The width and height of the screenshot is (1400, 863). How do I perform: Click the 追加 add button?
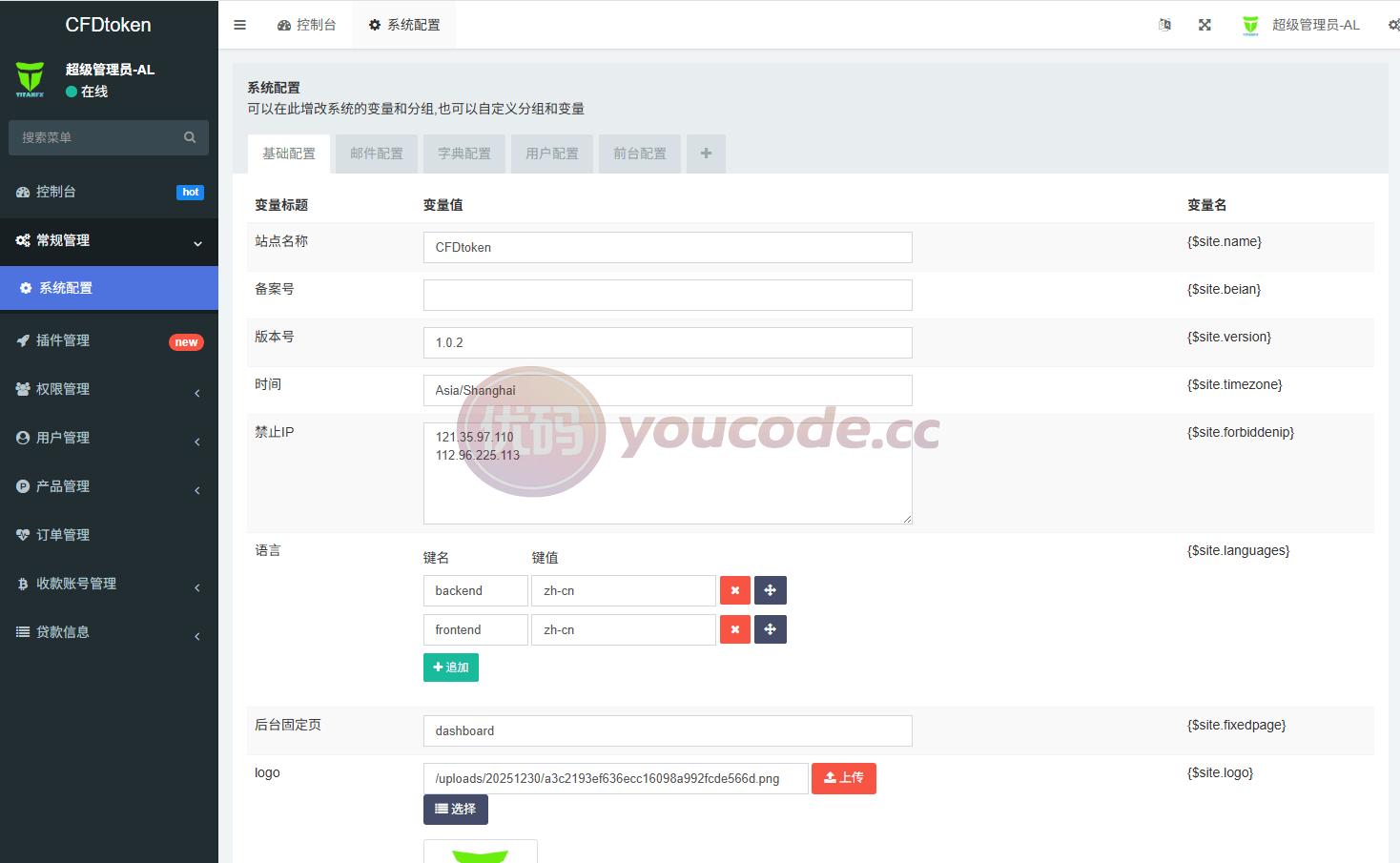(451, 668)
